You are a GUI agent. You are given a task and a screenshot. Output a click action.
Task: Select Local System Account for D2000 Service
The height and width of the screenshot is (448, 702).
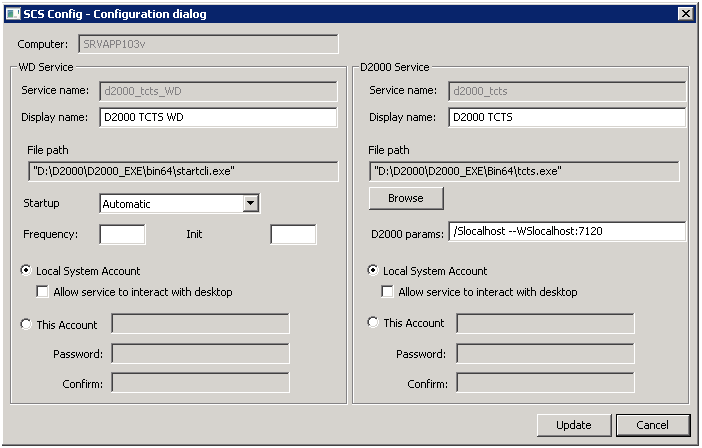tap(373, 271)
